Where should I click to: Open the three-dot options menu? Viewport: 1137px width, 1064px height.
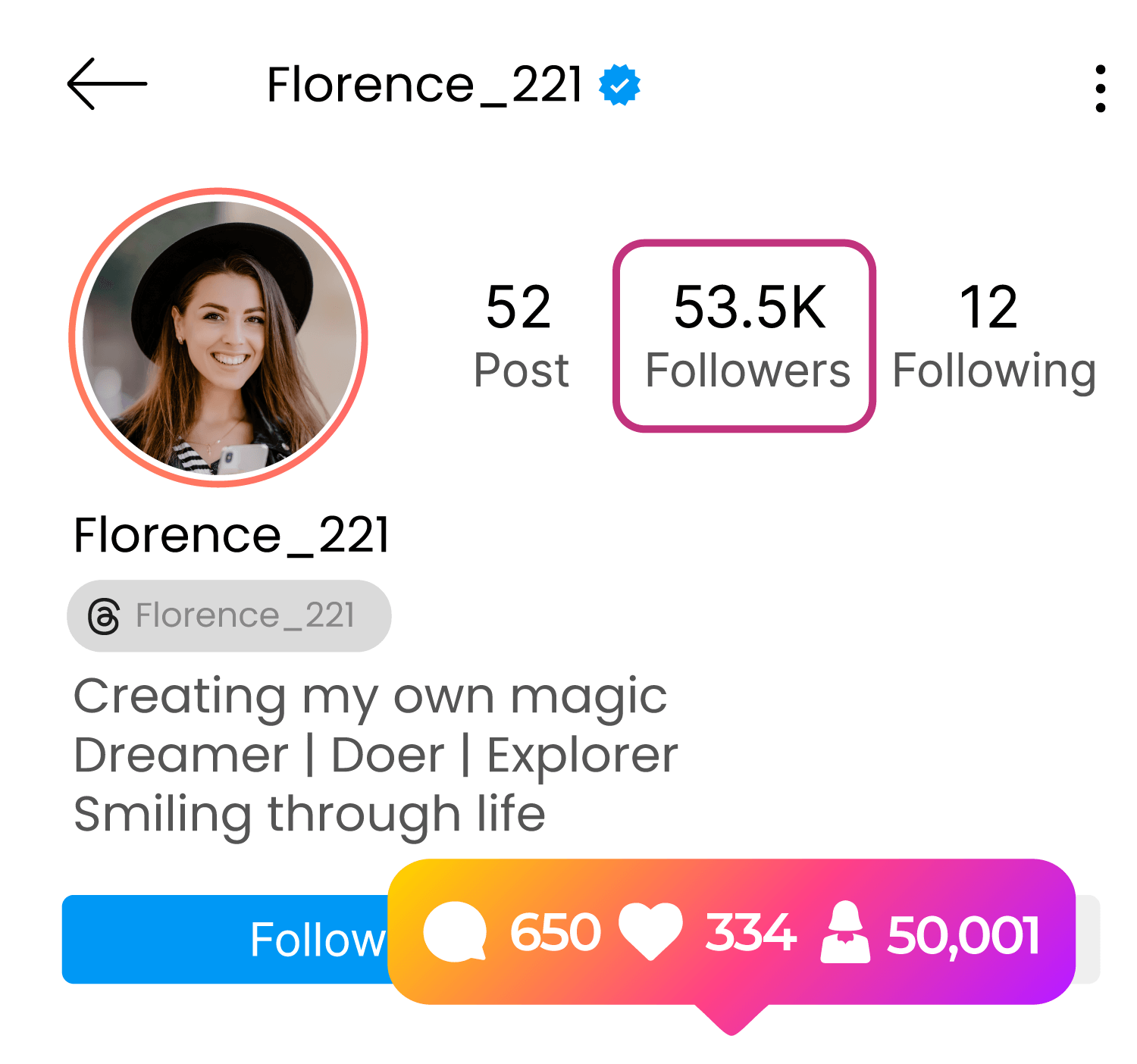(x=1100, y=88)
